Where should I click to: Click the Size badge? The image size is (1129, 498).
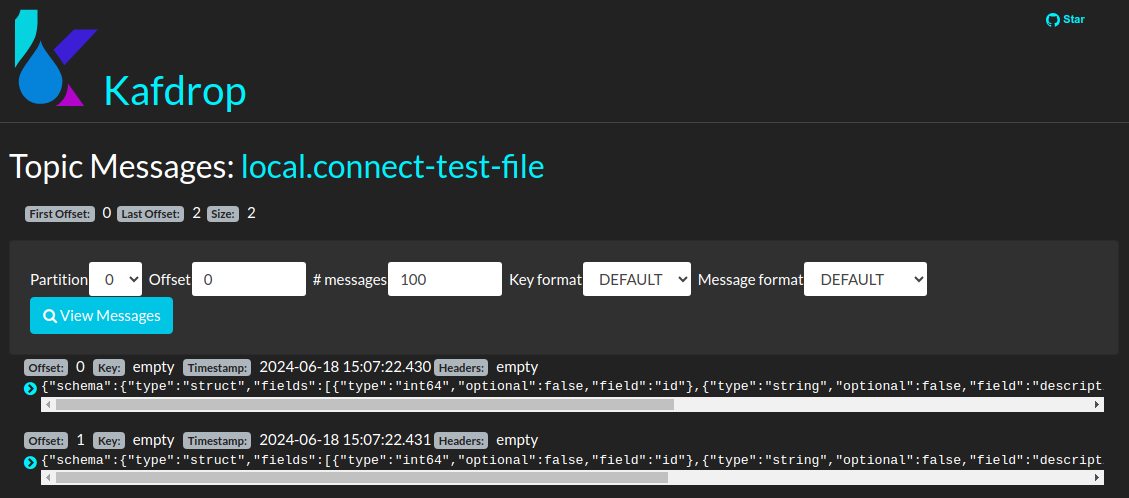223,214
